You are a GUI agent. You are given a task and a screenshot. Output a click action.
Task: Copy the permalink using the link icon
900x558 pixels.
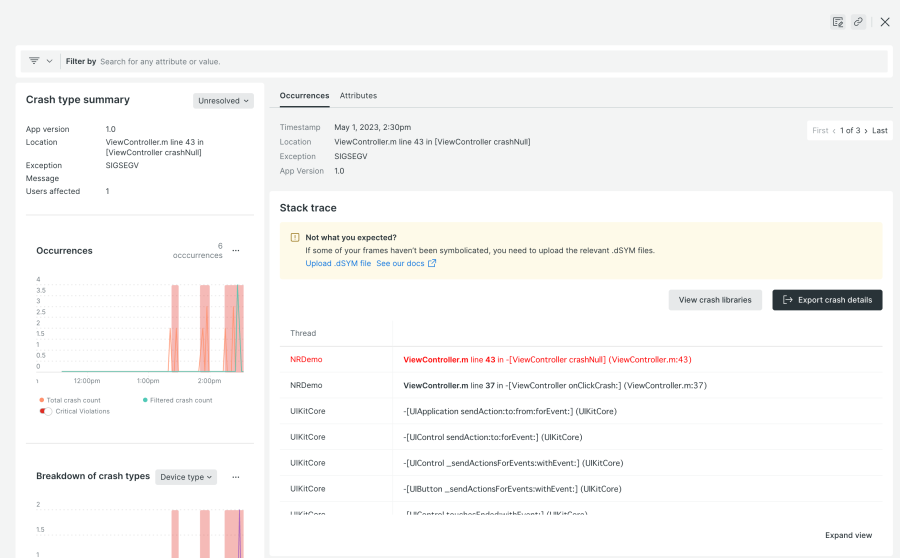[x=858, y=22]
